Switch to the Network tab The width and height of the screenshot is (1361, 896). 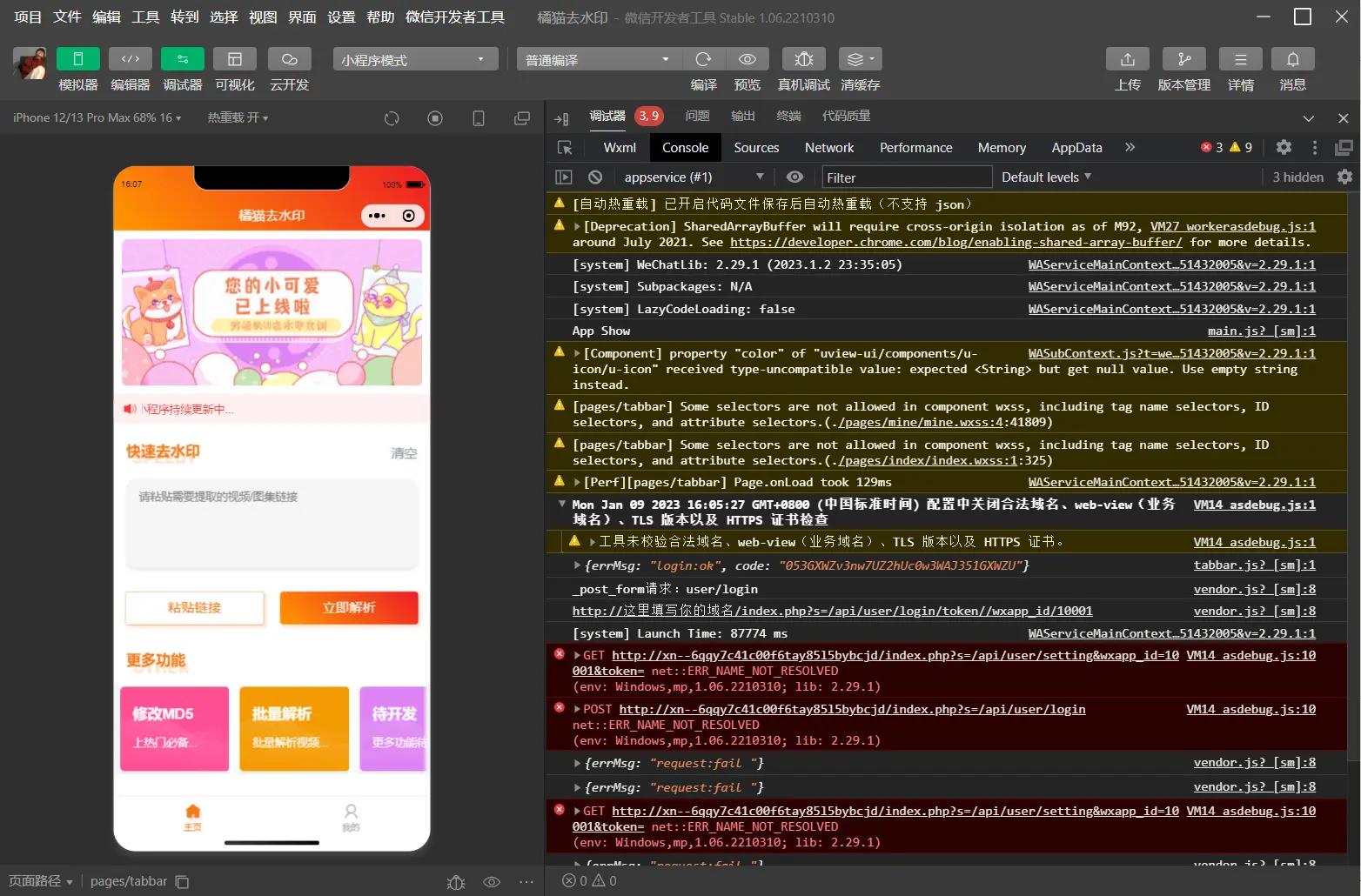pos(828,148)
